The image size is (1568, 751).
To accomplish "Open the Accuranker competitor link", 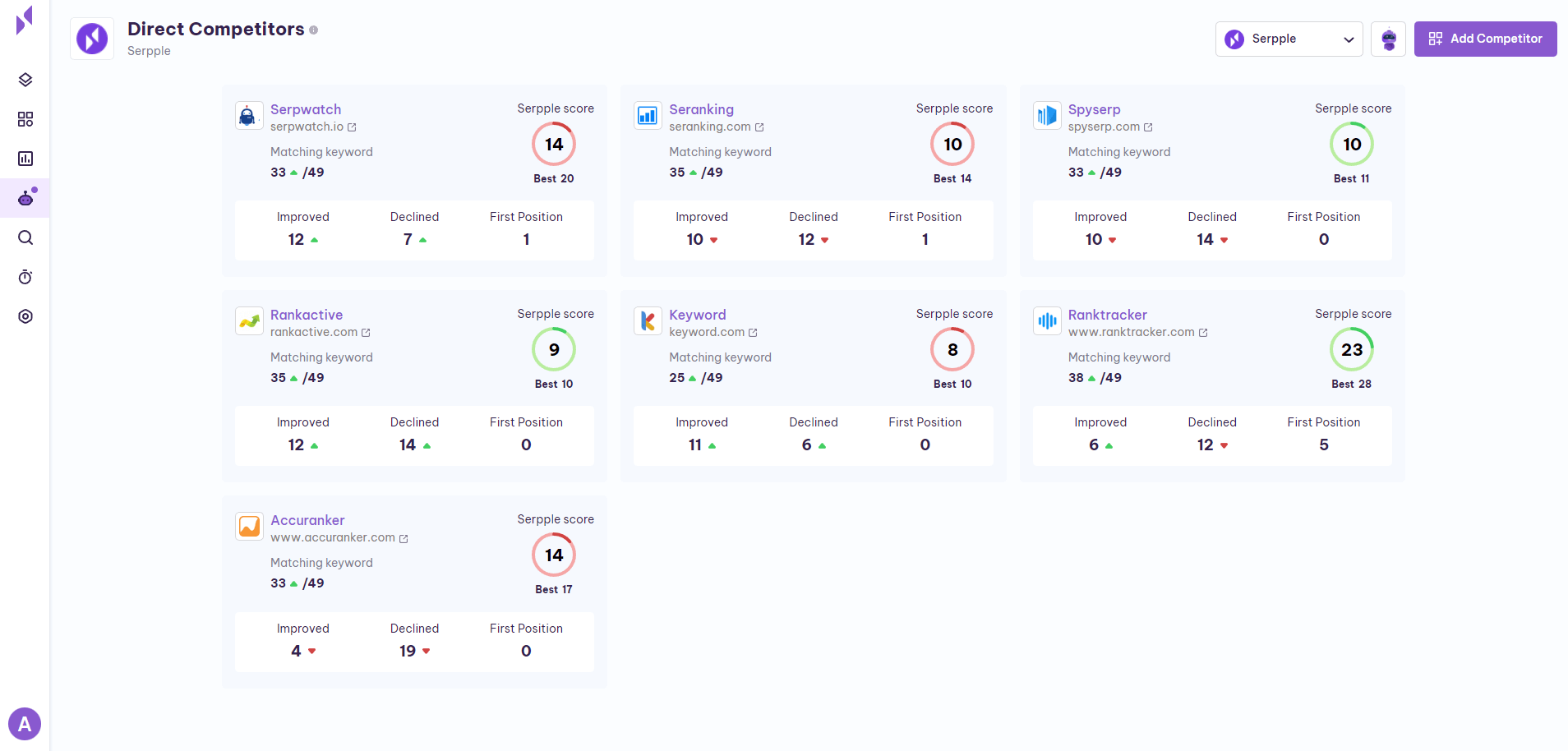I will coord(307,520).
